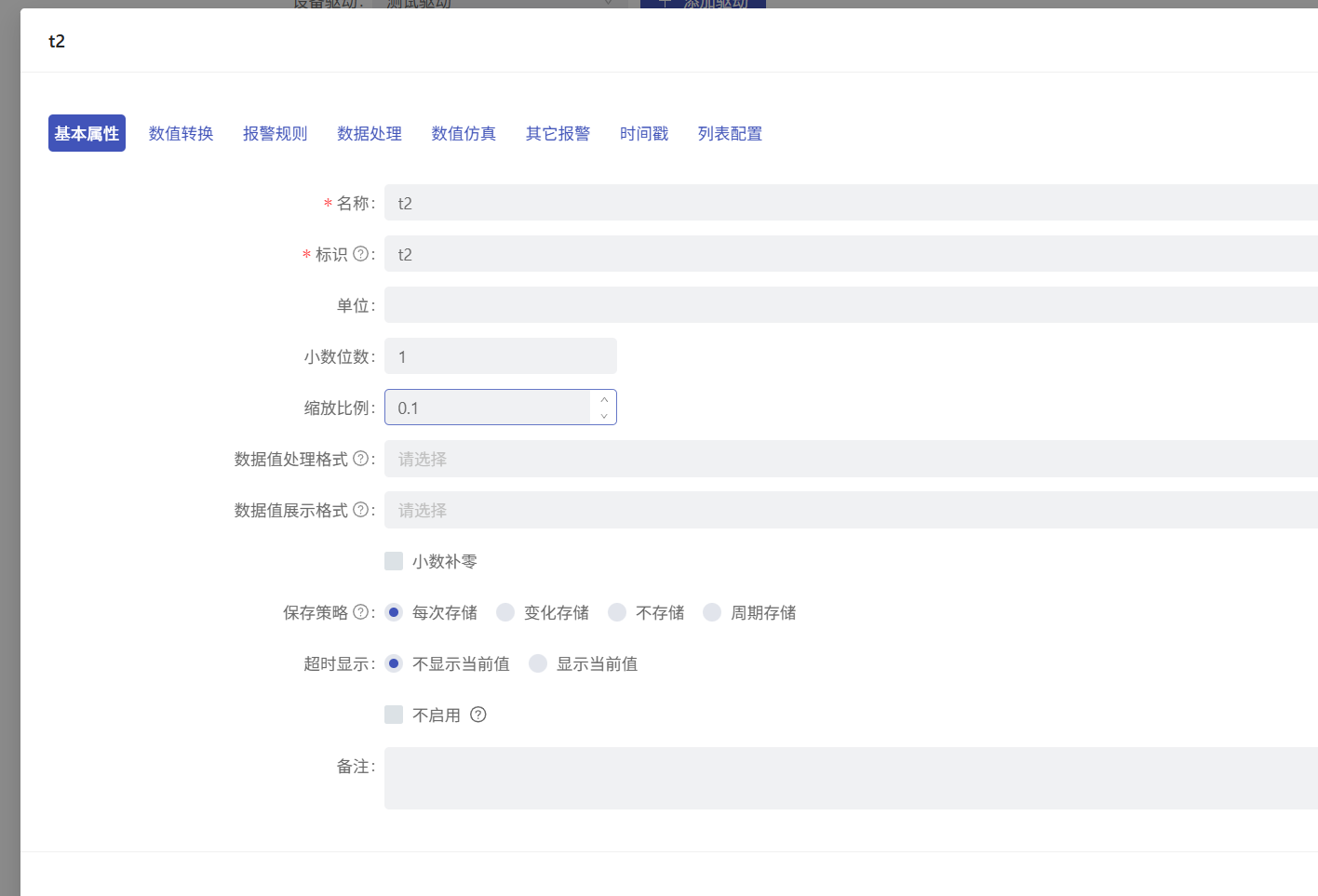The image size is (1318, 896).
Task: Tick the 不启用 checkbox
Action: [x=394, y=715]
